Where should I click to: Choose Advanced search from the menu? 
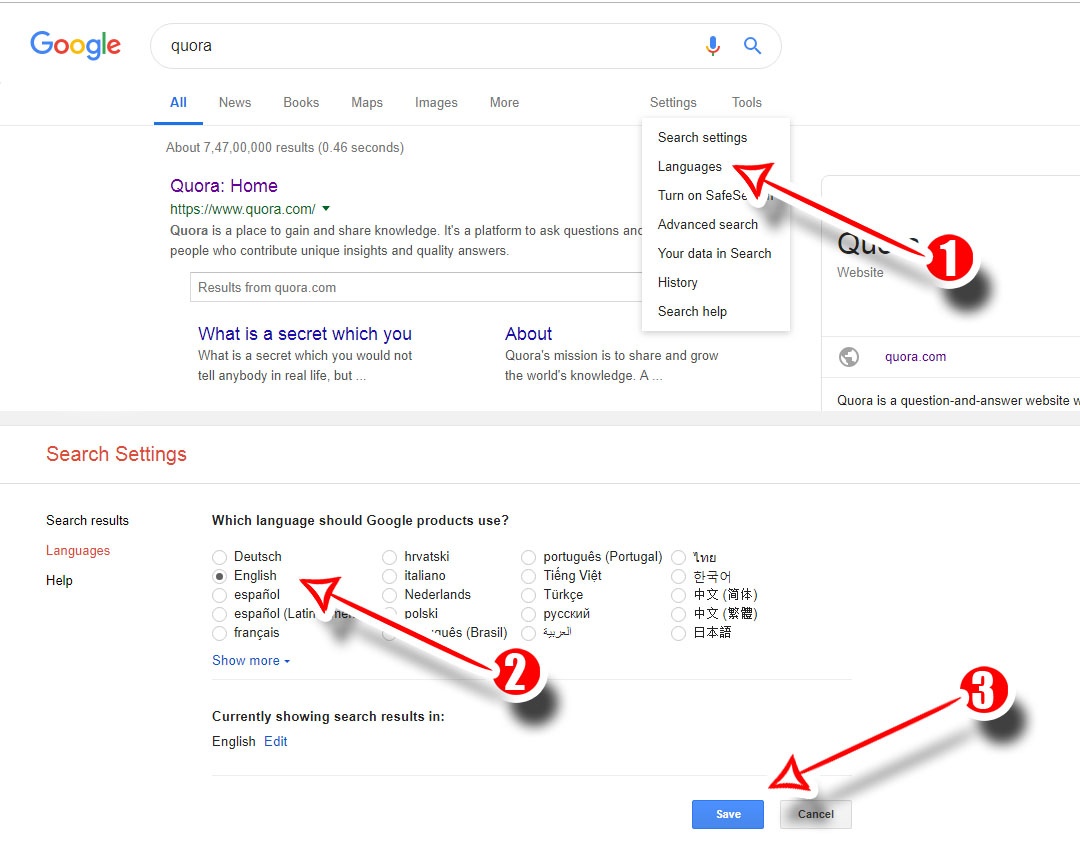[707, 225]
